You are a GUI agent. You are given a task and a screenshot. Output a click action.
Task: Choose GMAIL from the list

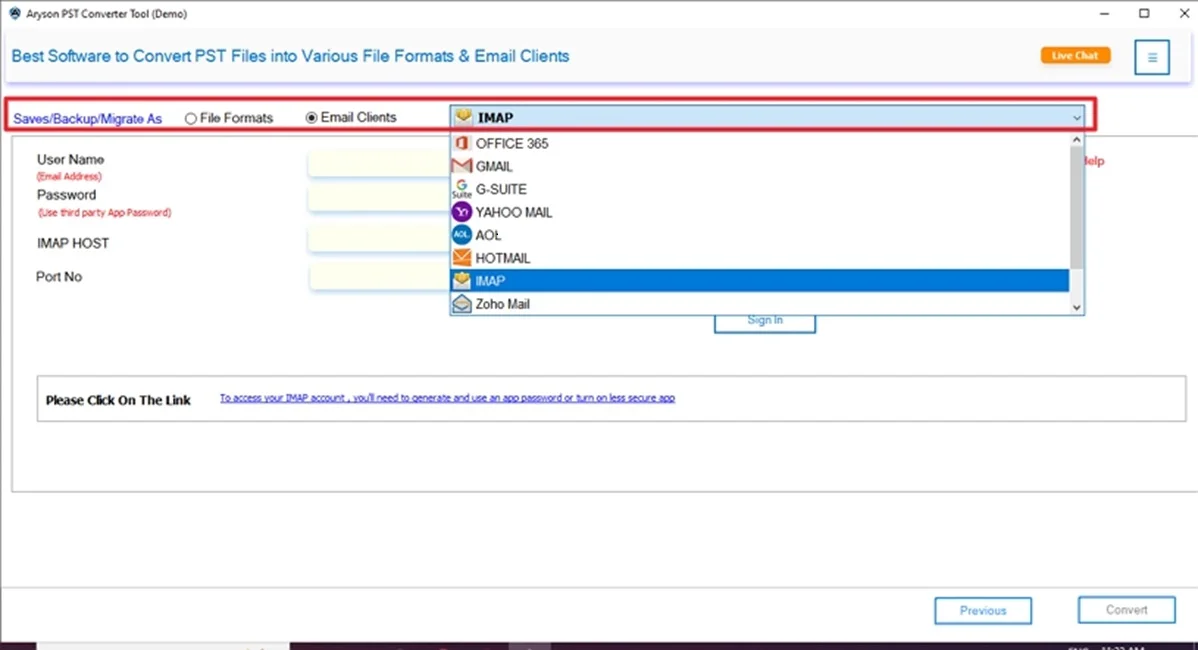pyautogui.click(x=759, y=166)
